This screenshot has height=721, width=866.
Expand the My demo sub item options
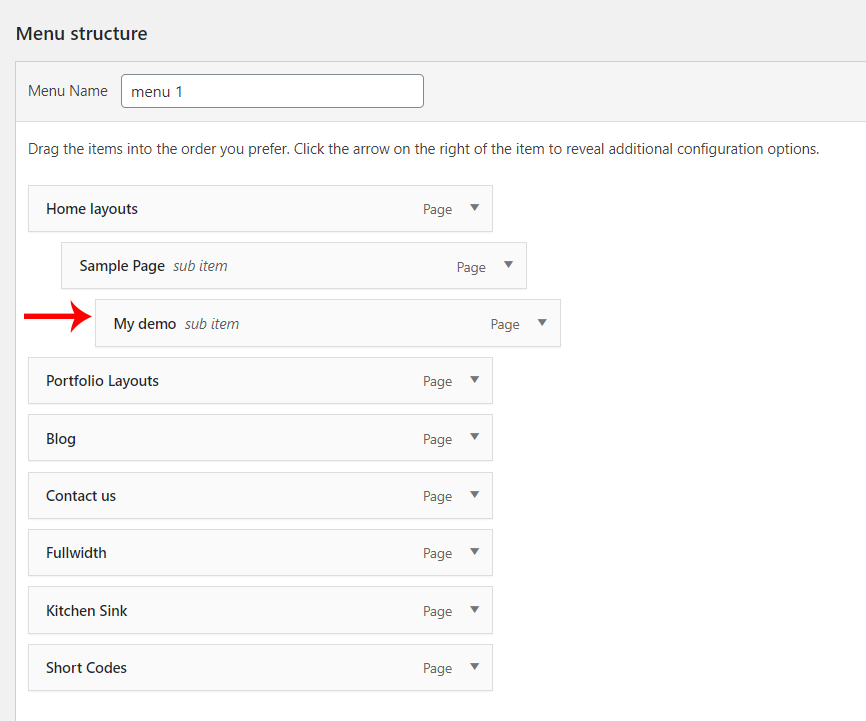tap(542, 323)
